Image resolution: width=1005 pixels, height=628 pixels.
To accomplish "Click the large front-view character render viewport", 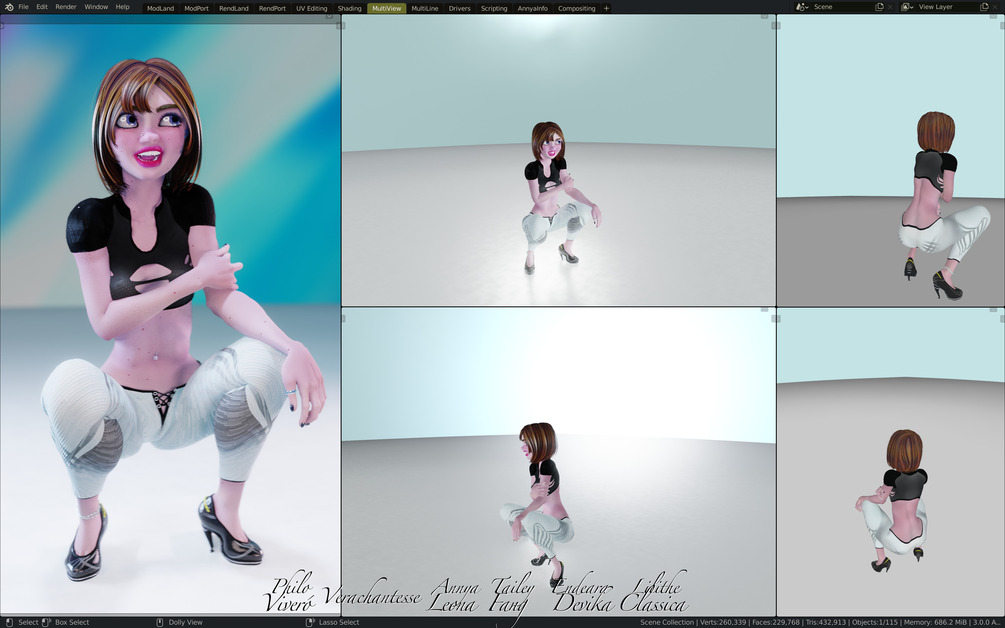I will [x=170, y=314].
